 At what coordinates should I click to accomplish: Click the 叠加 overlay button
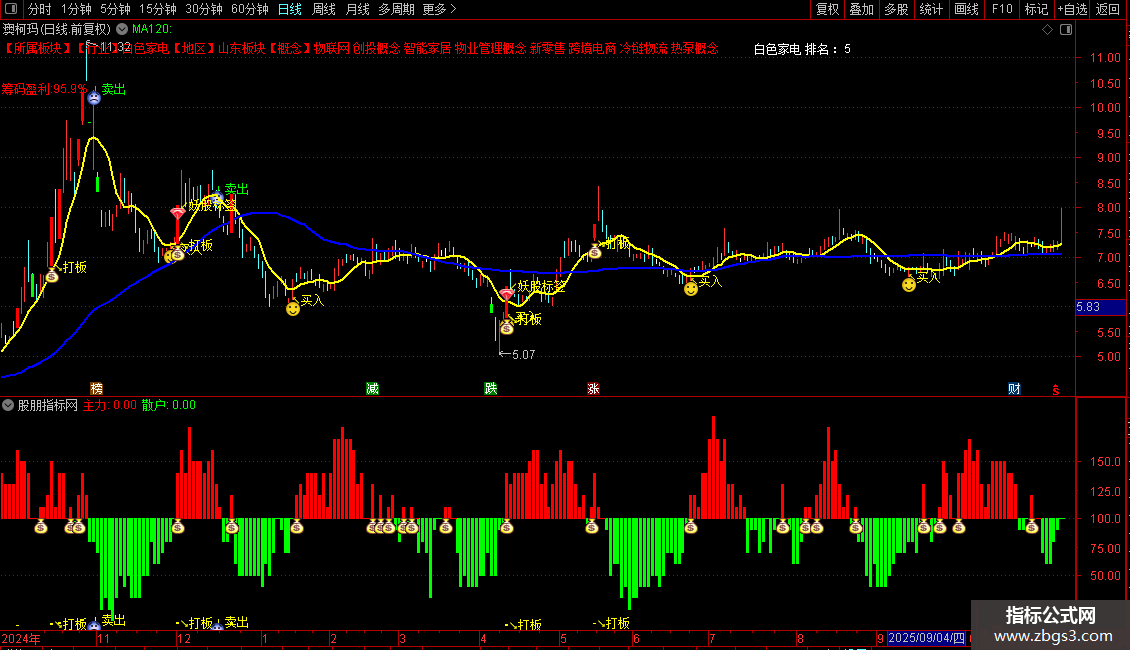[x=861, y=9]
